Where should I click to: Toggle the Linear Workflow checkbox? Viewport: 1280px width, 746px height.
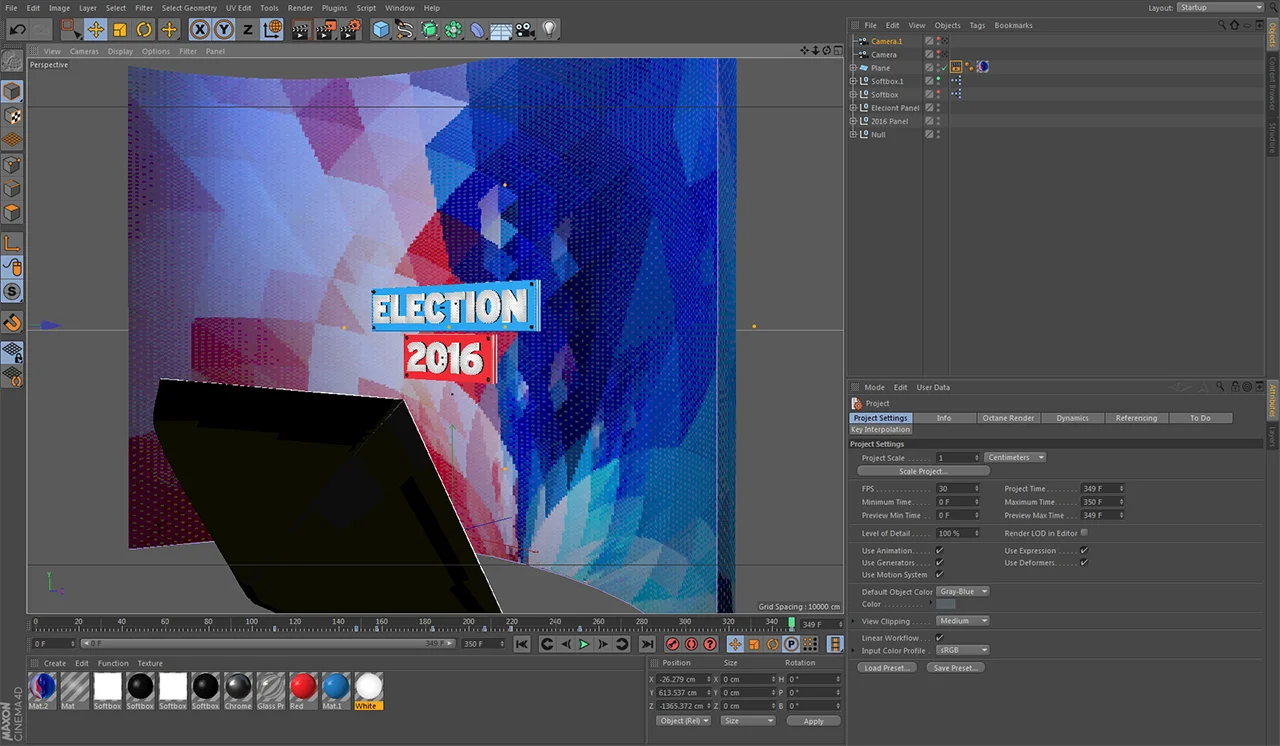[939, 638]
